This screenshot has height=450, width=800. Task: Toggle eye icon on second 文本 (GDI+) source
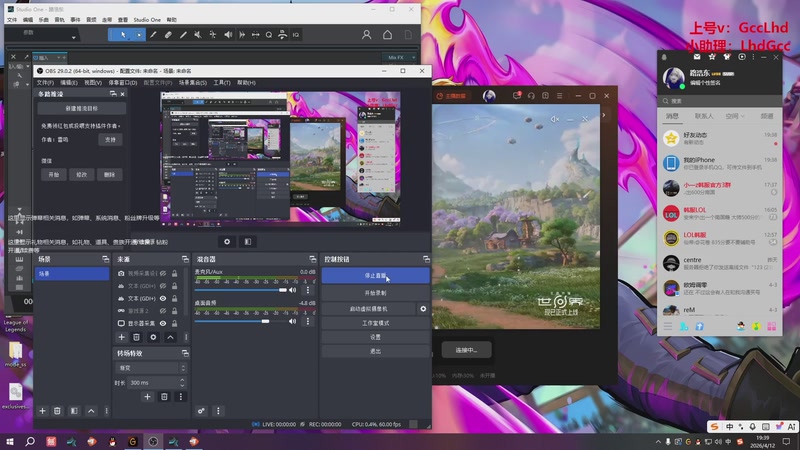click(x=163, y=298)
